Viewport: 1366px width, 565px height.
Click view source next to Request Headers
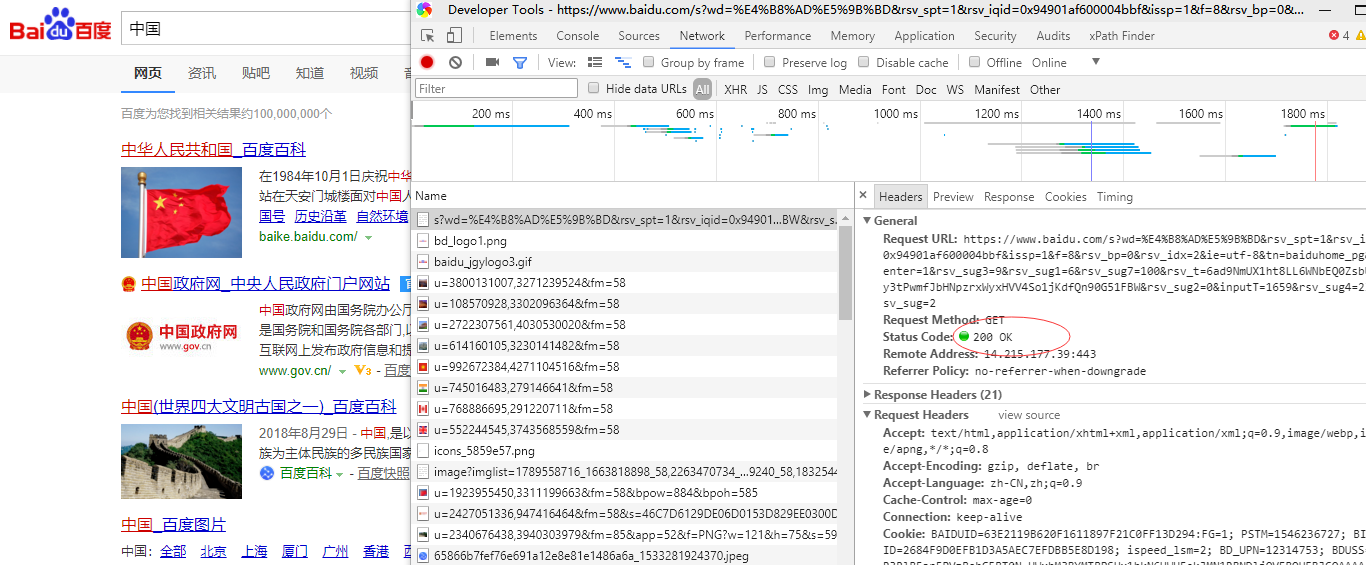(1029, 415)
